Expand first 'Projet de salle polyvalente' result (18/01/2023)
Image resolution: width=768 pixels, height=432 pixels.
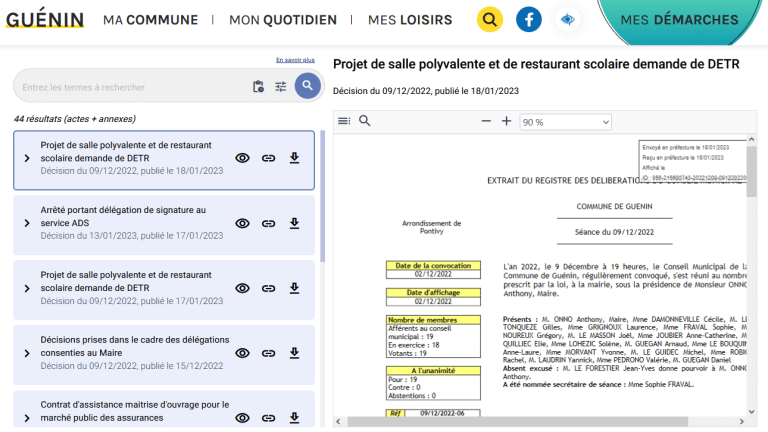pos(27,158)
